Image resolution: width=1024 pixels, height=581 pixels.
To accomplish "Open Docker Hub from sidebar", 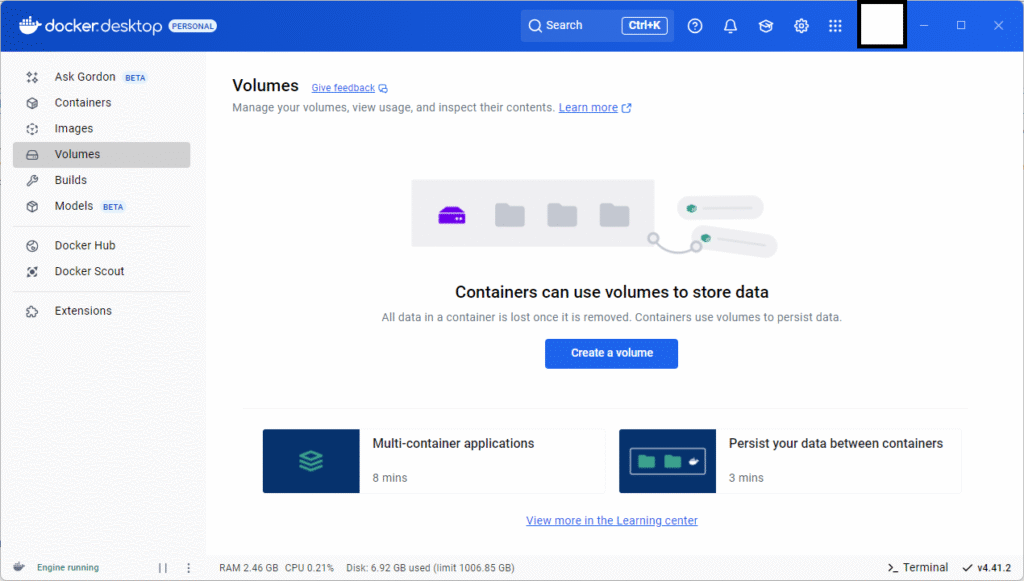I will [101, 245].
